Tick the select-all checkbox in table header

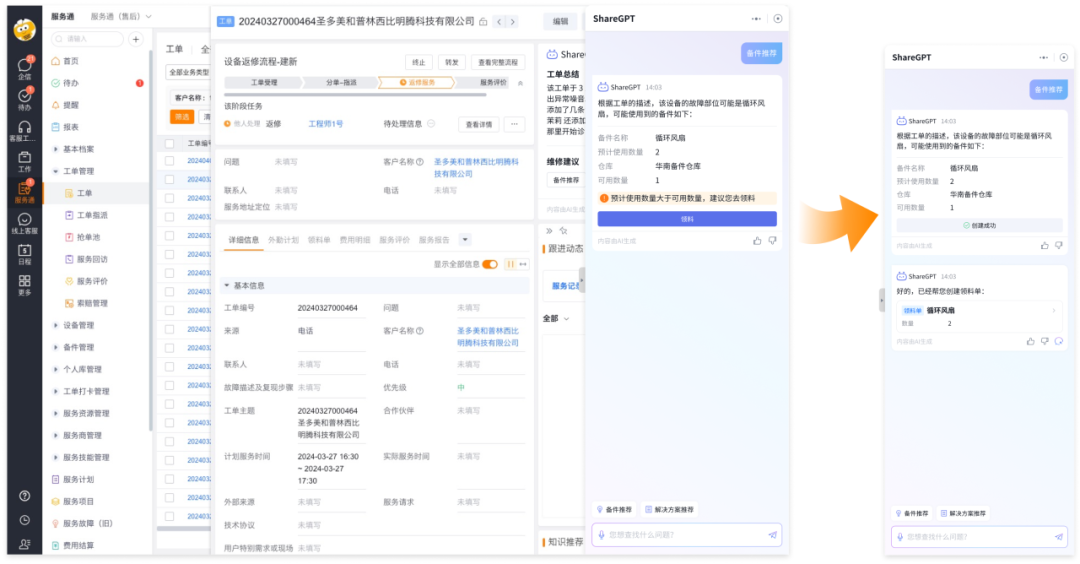click(x=169, y=144)
